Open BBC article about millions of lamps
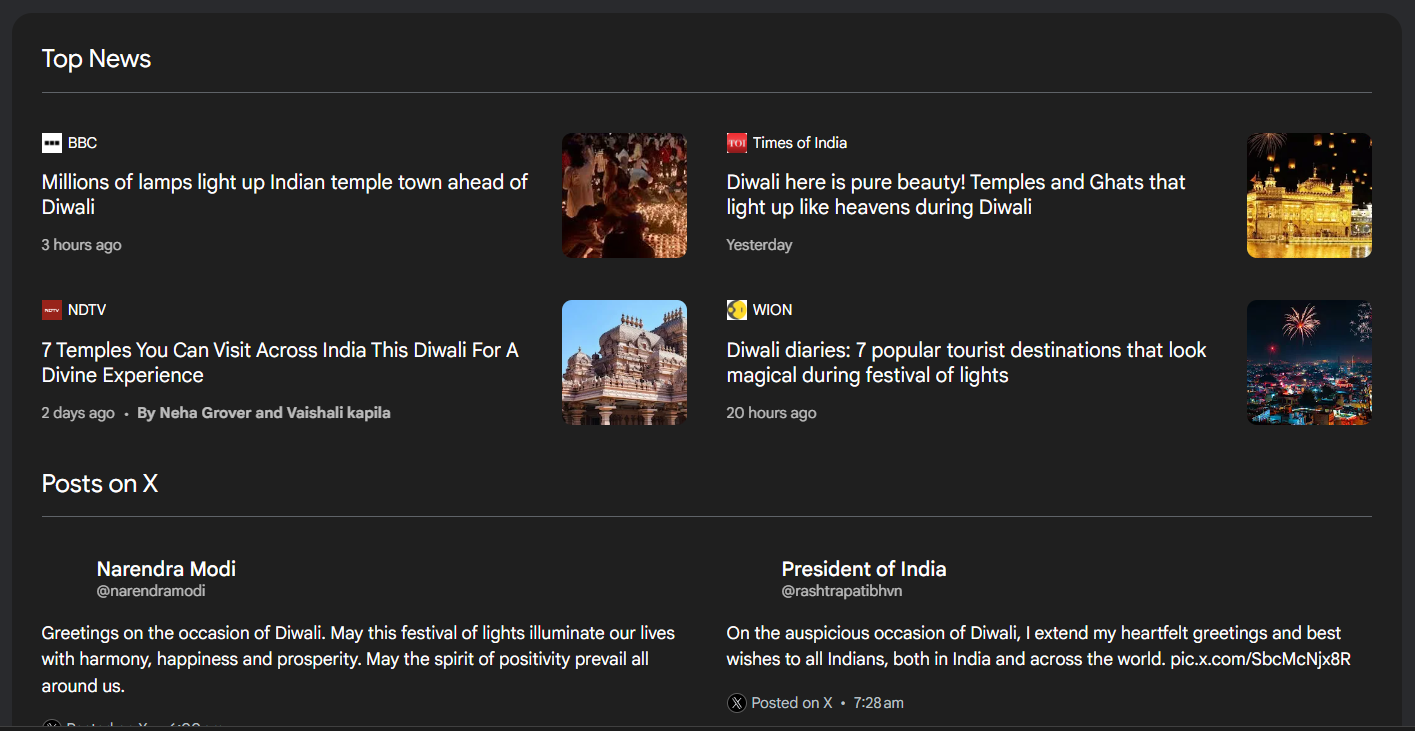This screenshot has width=1415, height=731. pos(284,195)
